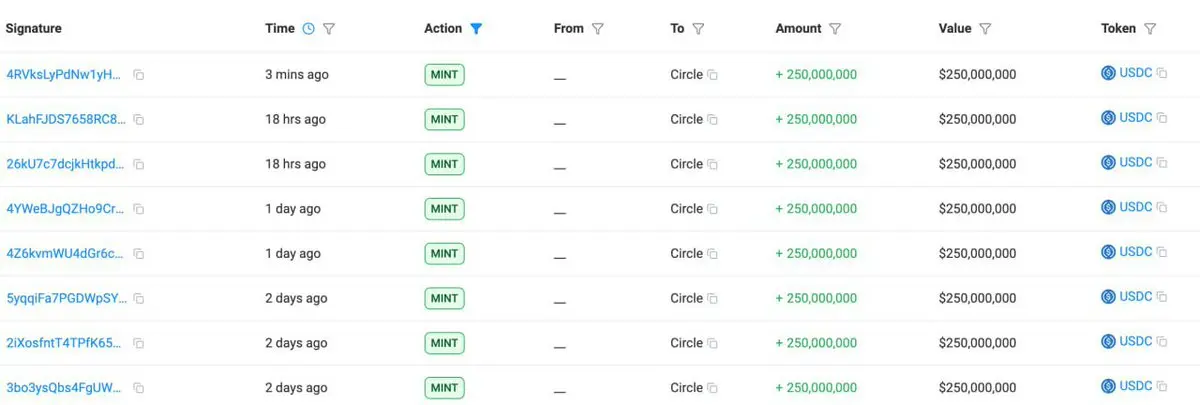
Task: Open transaction 26kU7c7dcjkHtkpd signature link
Action: (x=66, y=164)
